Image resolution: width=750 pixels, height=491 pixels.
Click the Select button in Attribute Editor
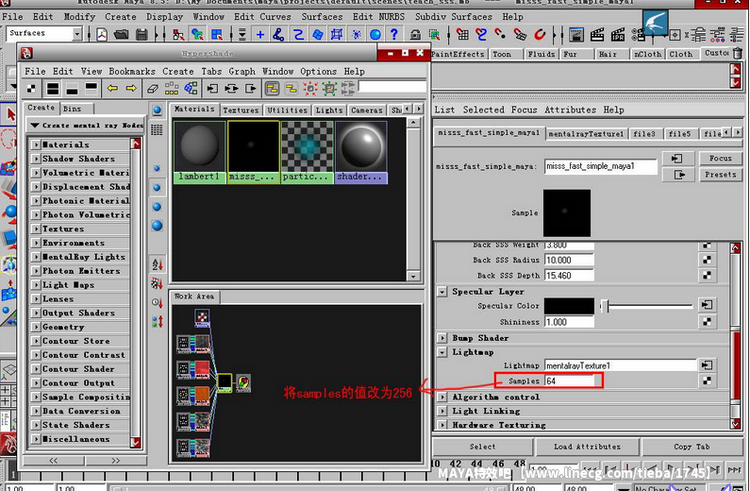(482, 447)
